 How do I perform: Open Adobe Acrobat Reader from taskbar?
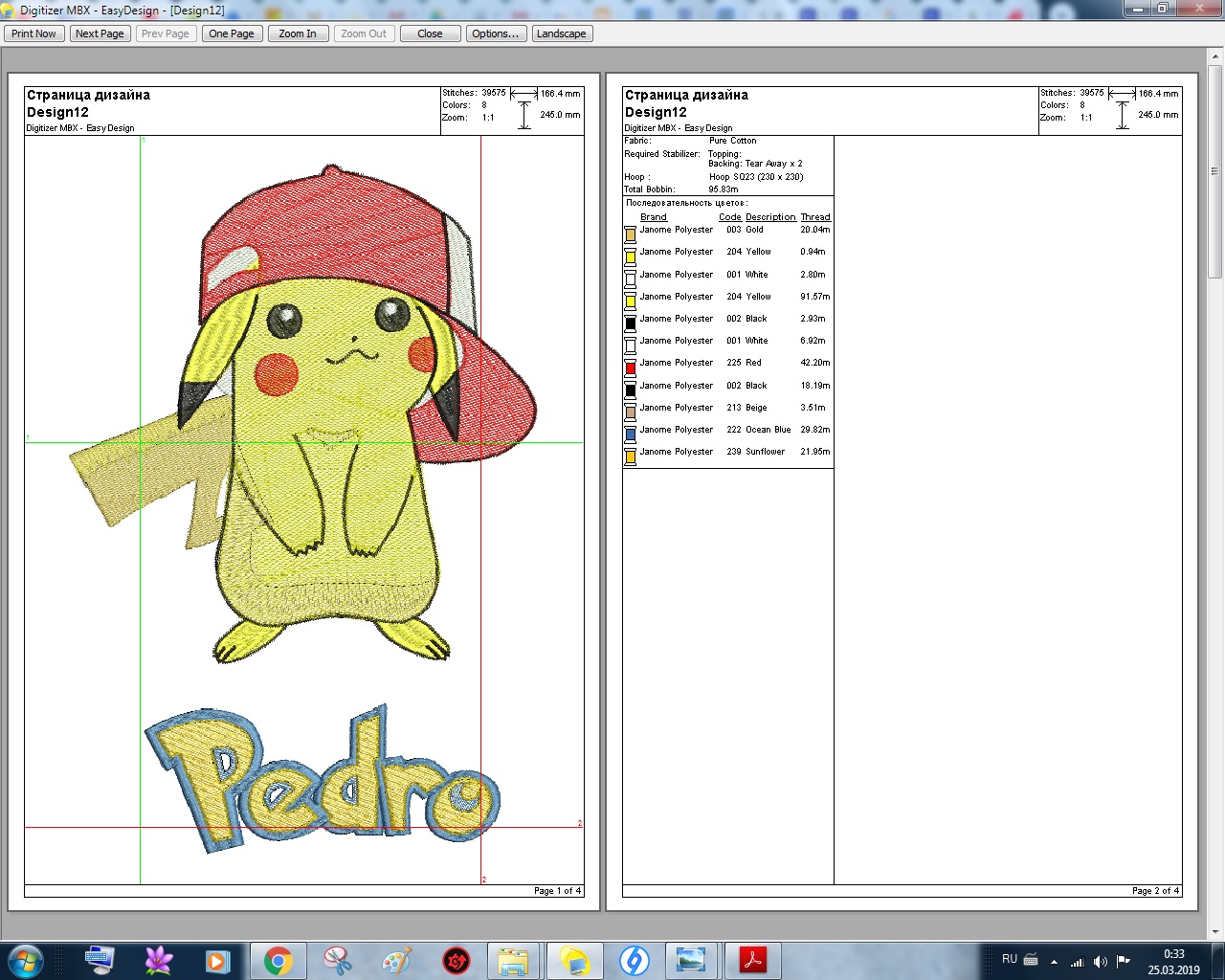point(753,960)
